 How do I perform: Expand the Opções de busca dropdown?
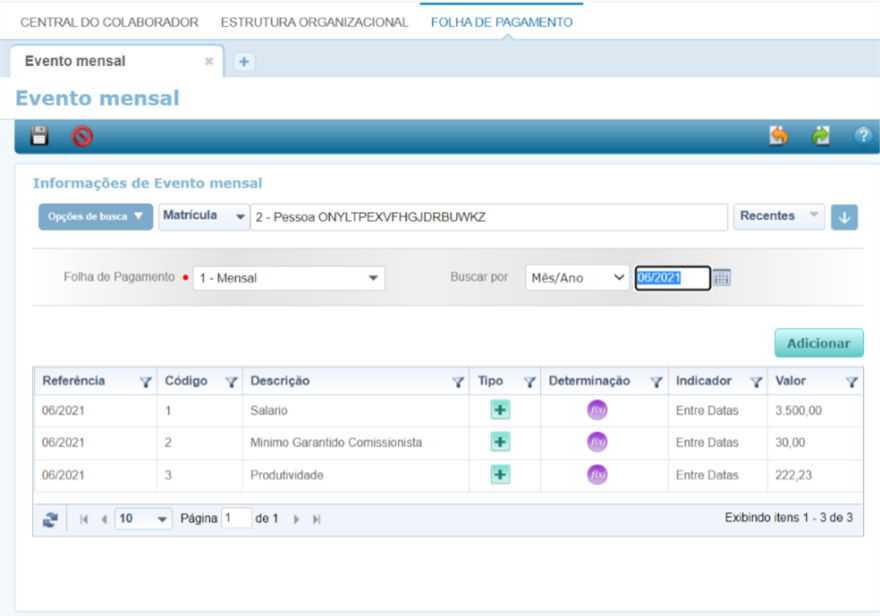click(x=95, y=217)
